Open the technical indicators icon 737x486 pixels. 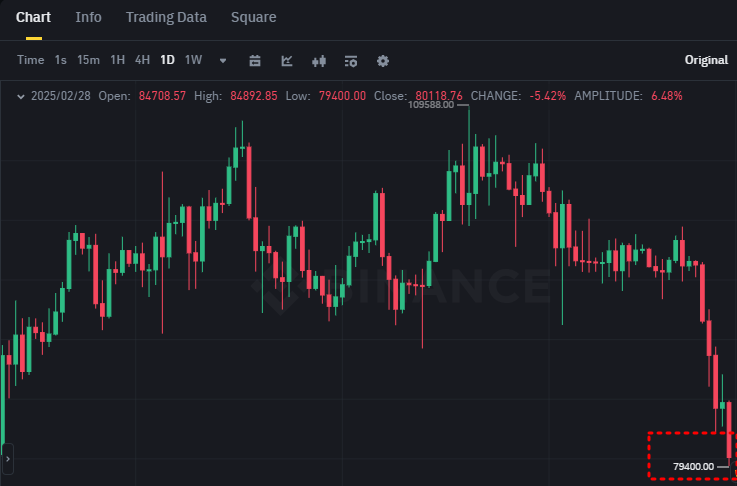tap(287, 61)
